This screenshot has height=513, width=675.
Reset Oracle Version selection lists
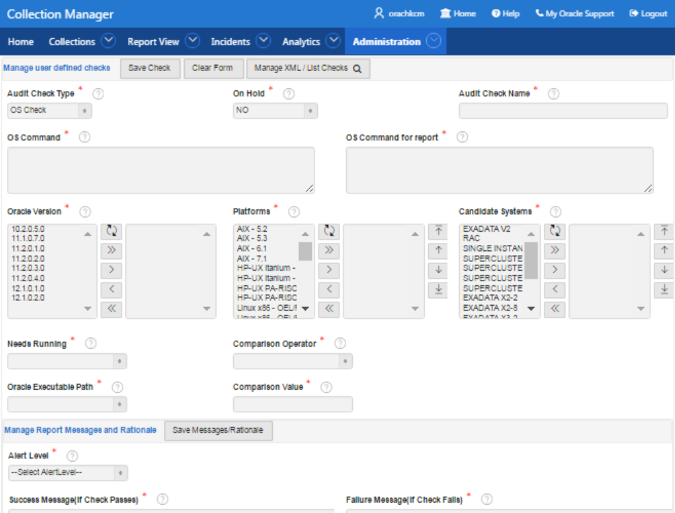(111, 231)
